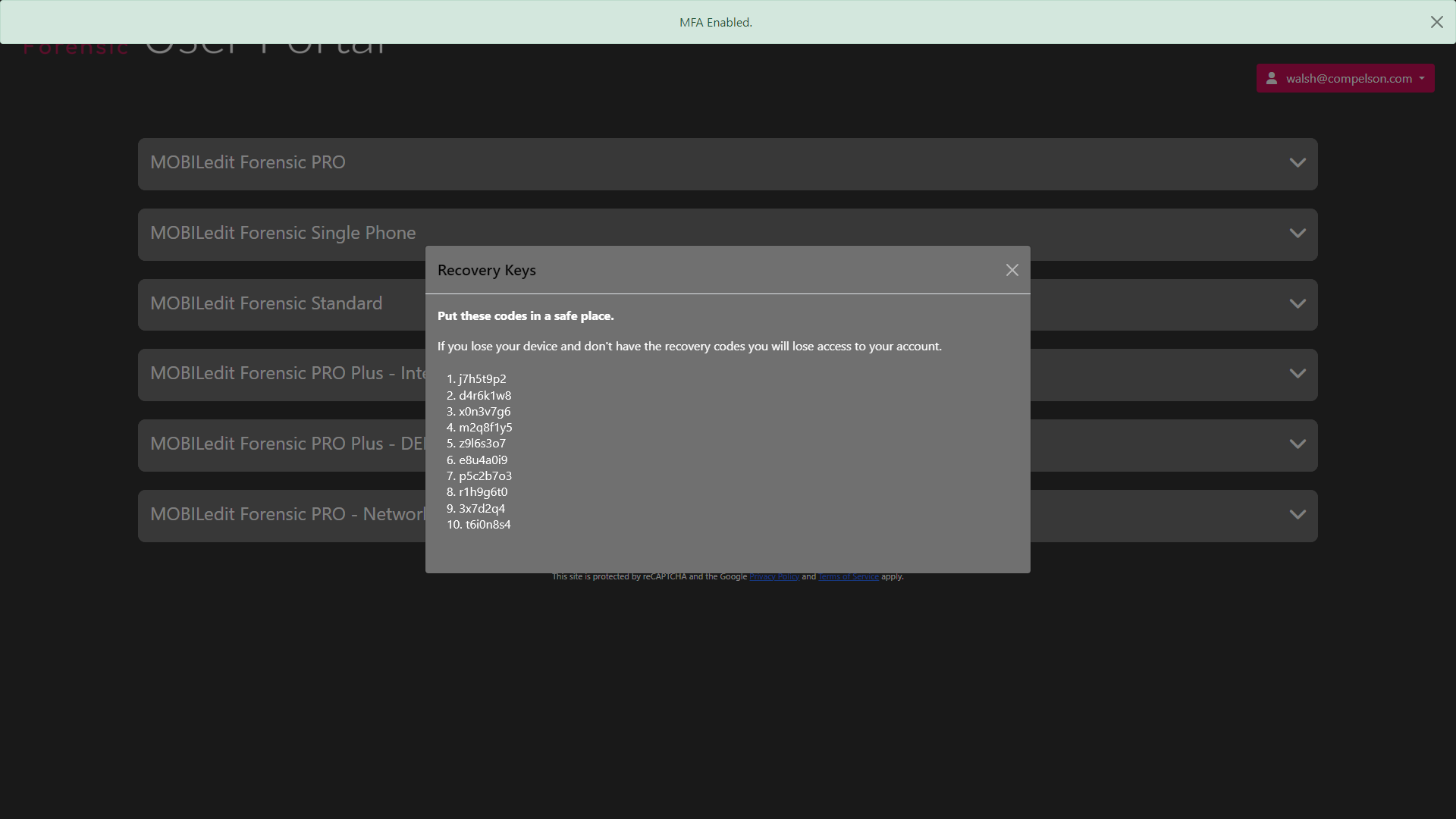Select recovery code 3x7d2q4
The height and width of the screenshot is (819, 1456).
tap(482, 509)
